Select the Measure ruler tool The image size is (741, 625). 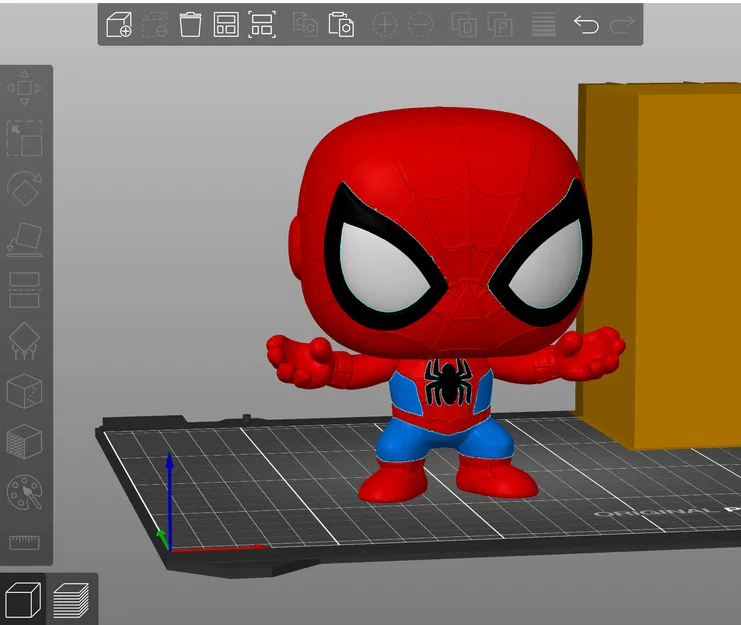tap(24, 542)
